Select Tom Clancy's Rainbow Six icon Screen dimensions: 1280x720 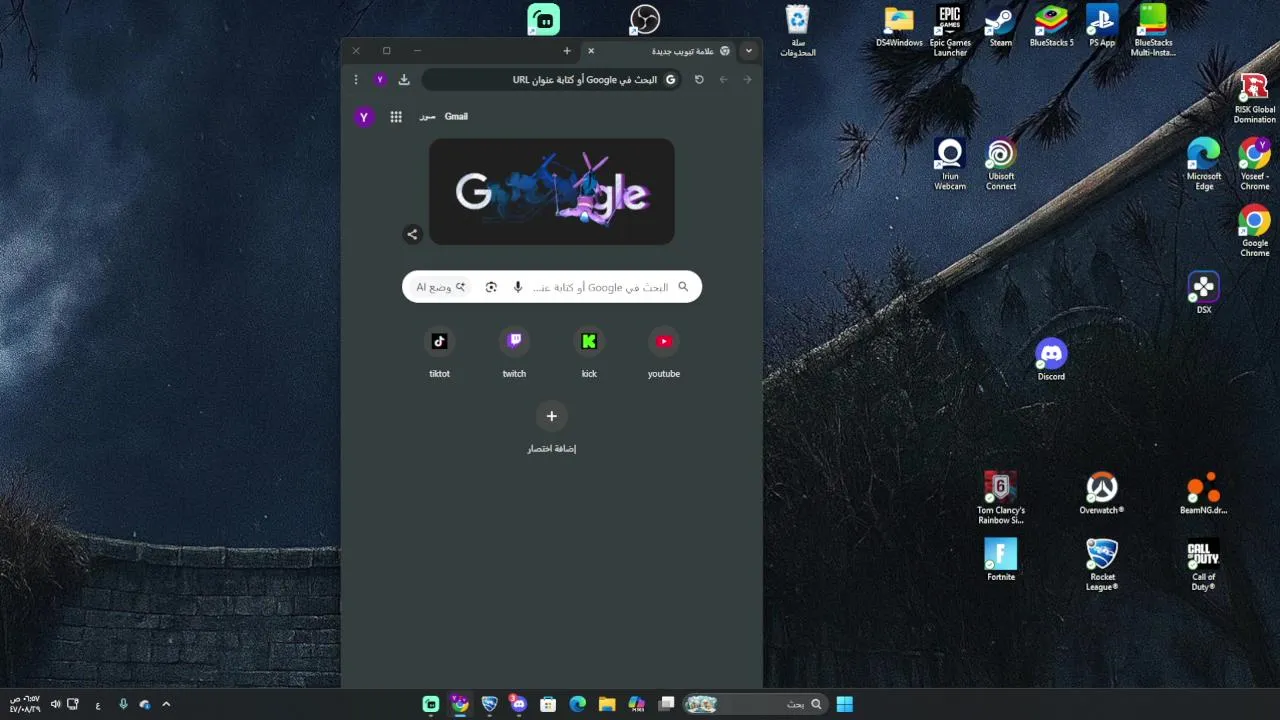(x=1000, y=498)
